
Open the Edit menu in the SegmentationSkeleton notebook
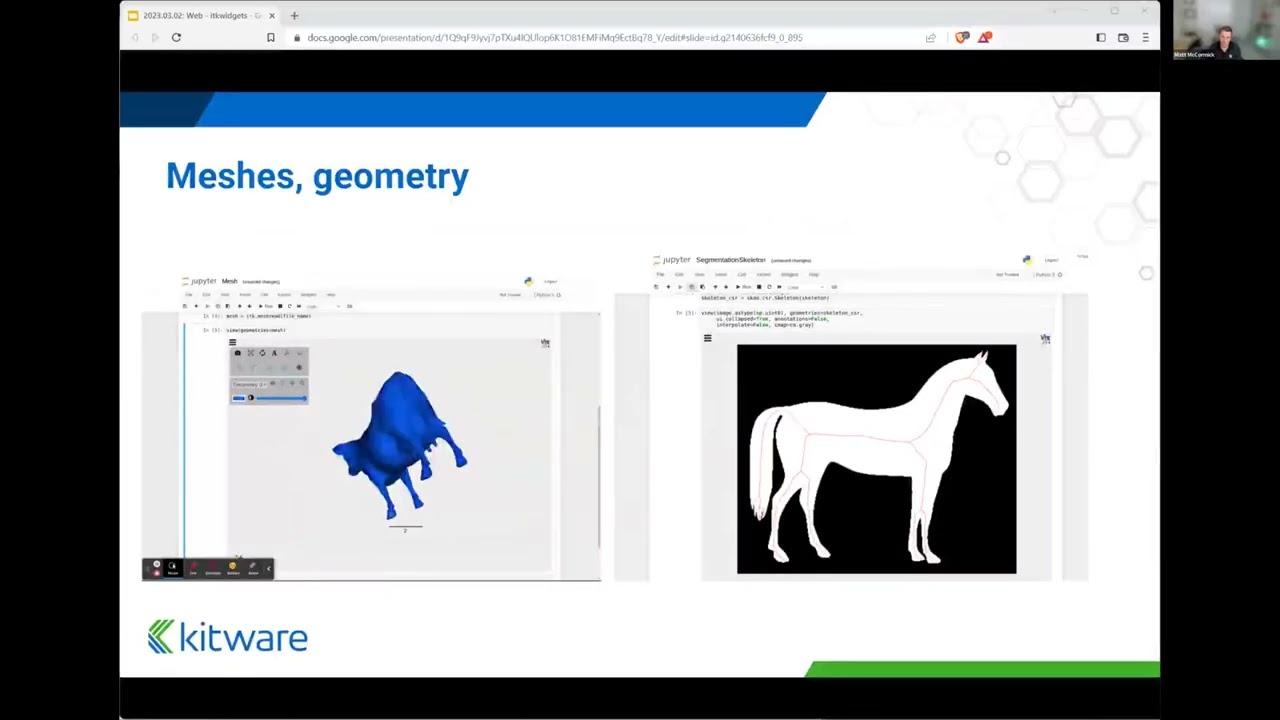[x=679, y=274]
